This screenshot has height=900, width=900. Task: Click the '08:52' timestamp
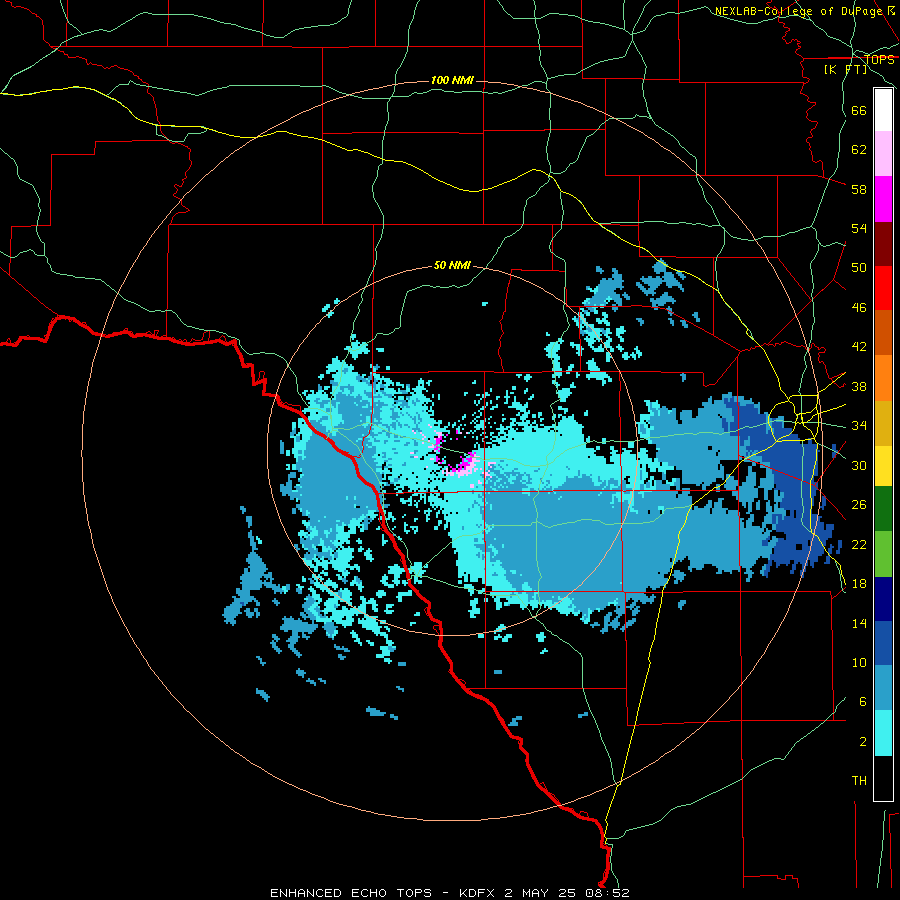tap(607, 893)
